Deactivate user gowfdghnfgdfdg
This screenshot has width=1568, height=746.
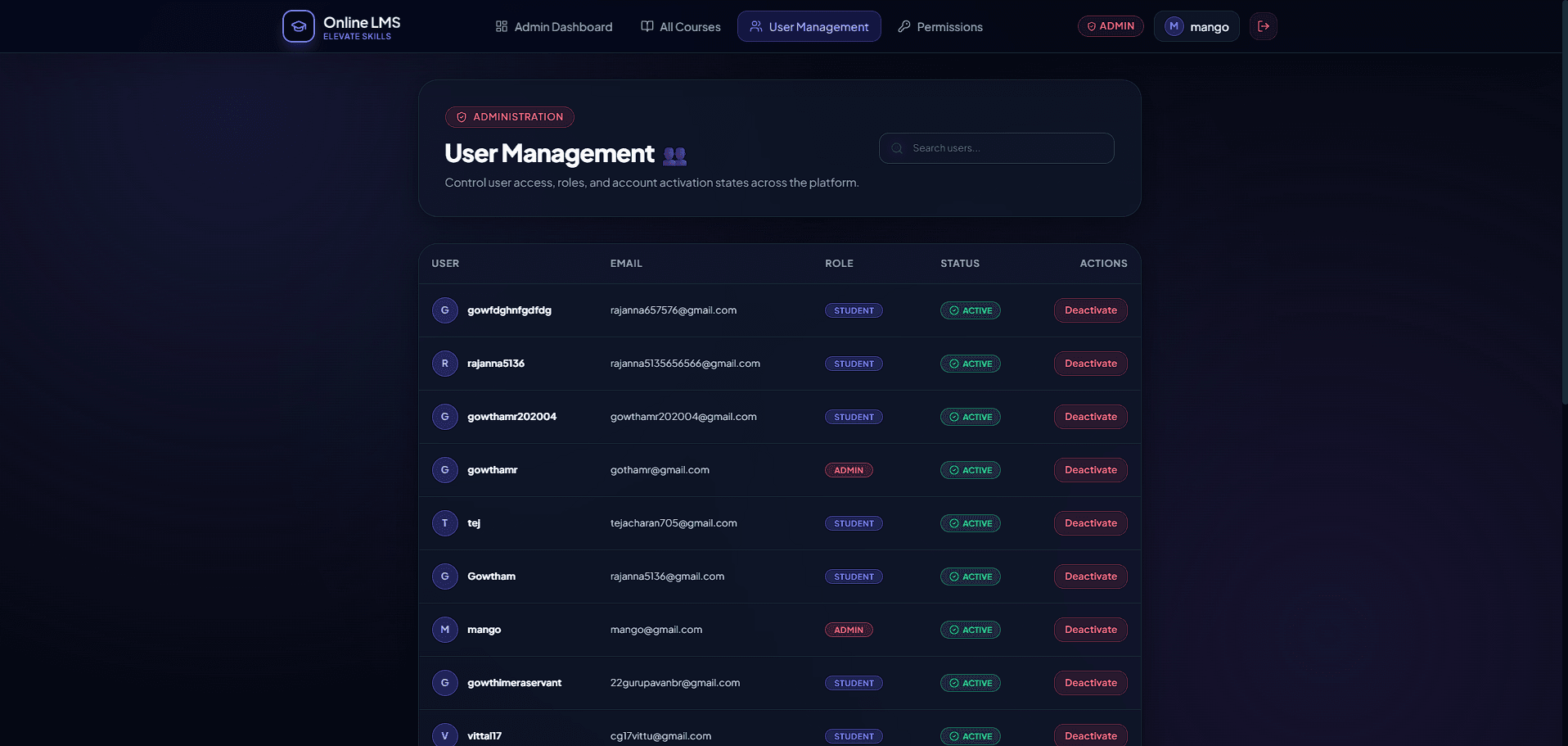(1091, 310)
